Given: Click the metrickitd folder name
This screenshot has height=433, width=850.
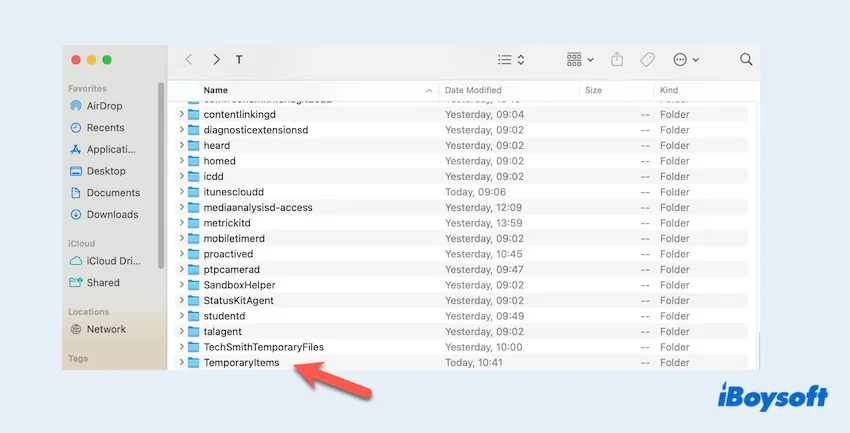Looking at the screenshot, I should click(x=227, y=223).
